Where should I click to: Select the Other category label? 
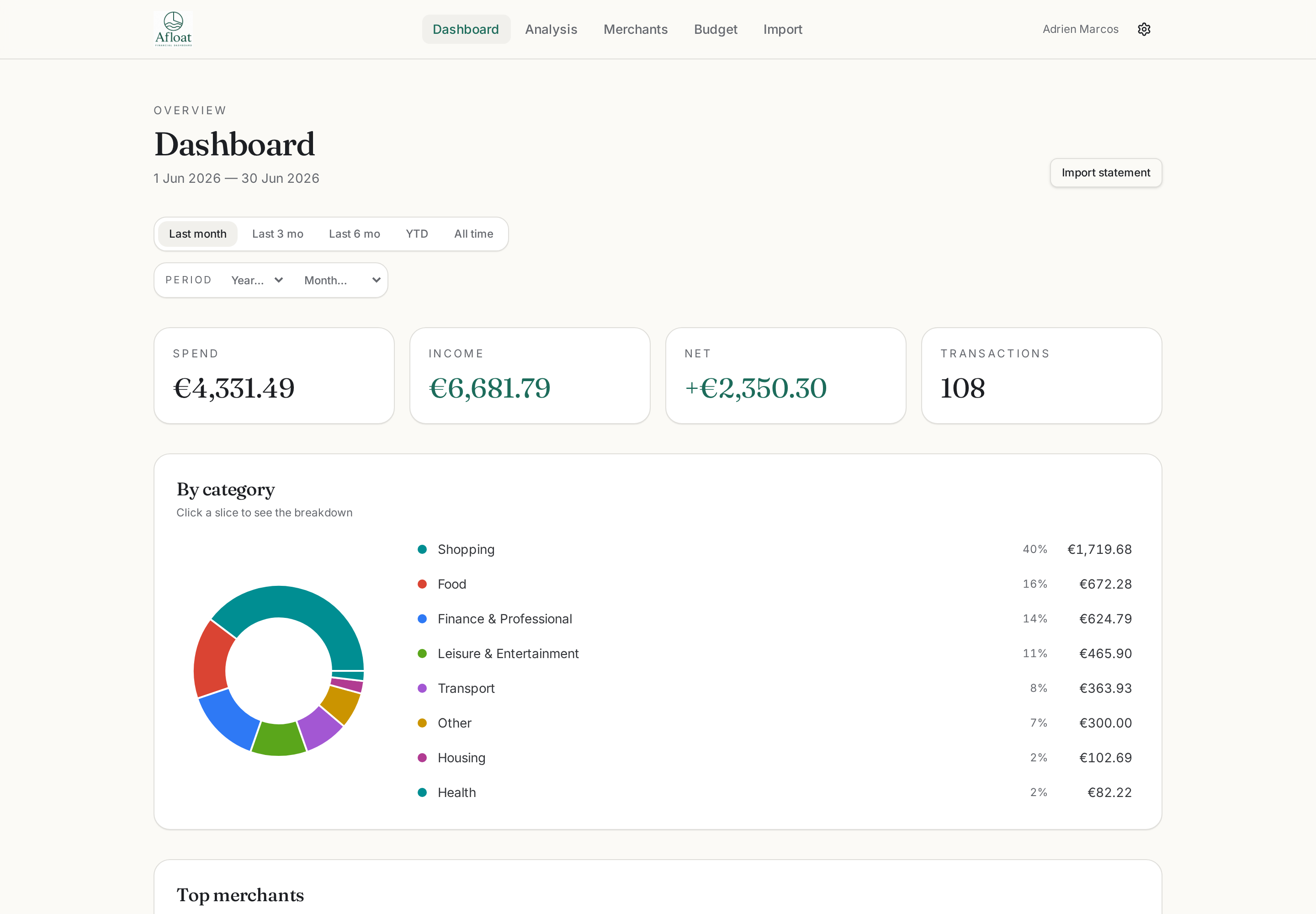455,723
